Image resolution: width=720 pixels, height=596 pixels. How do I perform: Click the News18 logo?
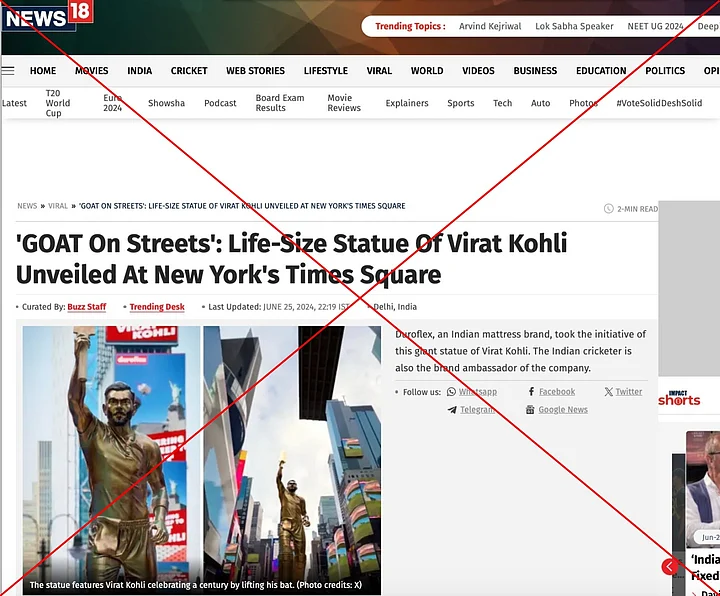(x=47, y=17)
